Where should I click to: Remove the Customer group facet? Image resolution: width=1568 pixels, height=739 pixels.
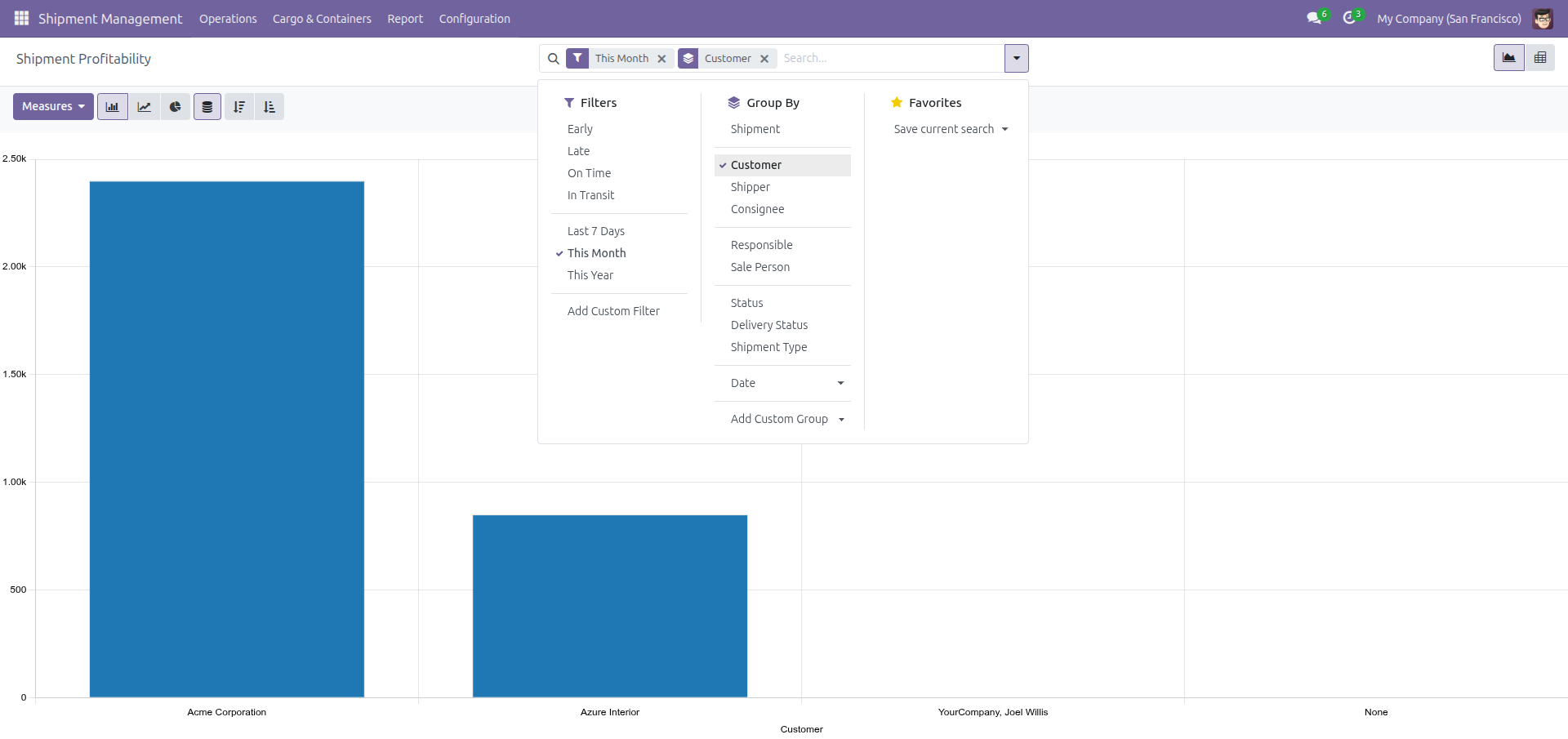(x=764, y=59)
